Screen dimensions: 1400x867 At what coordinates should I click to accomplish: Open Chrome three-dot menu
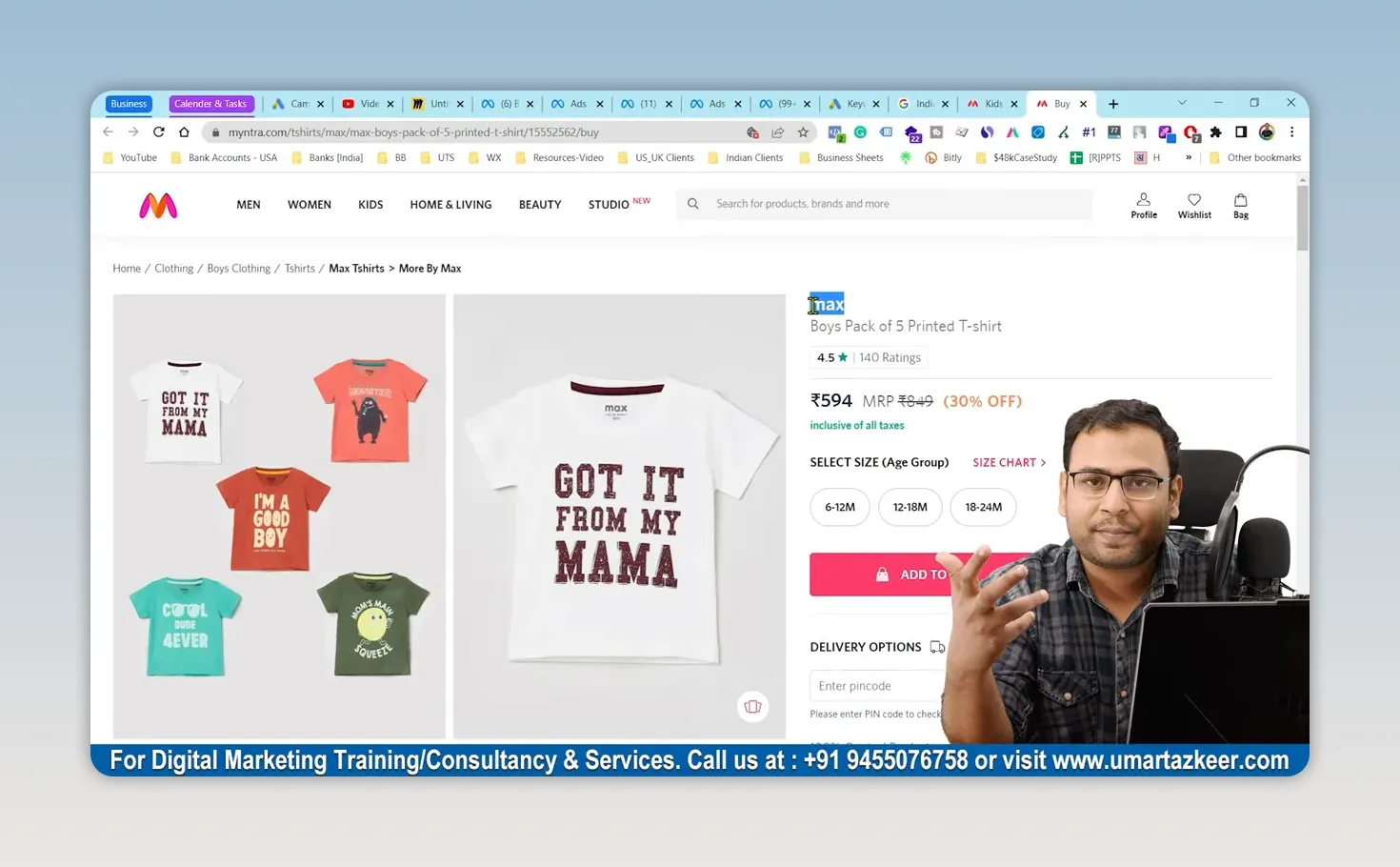[x=1291, y=132]
